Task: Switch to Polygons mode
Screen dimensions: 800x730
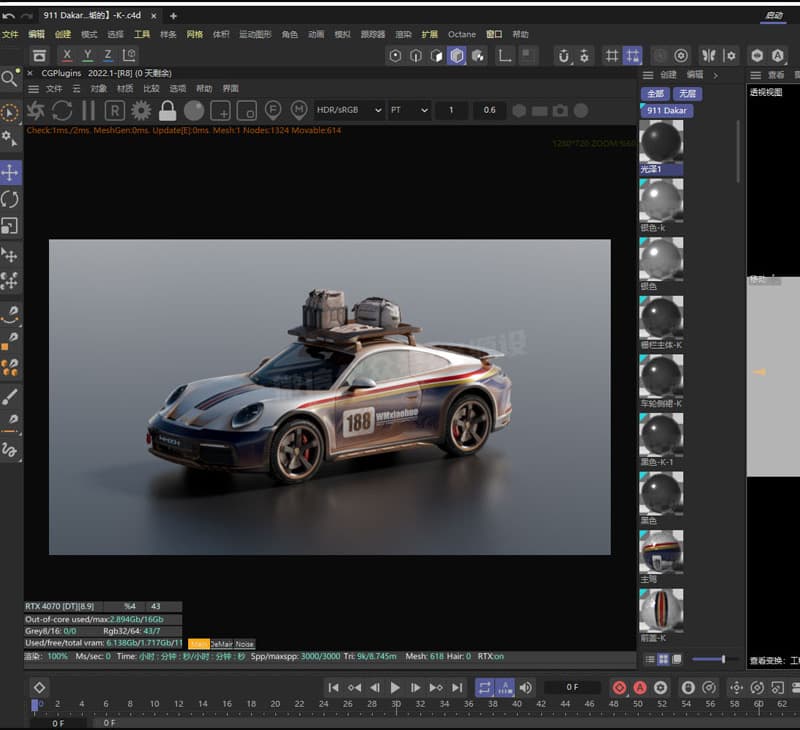Action: 436,56
